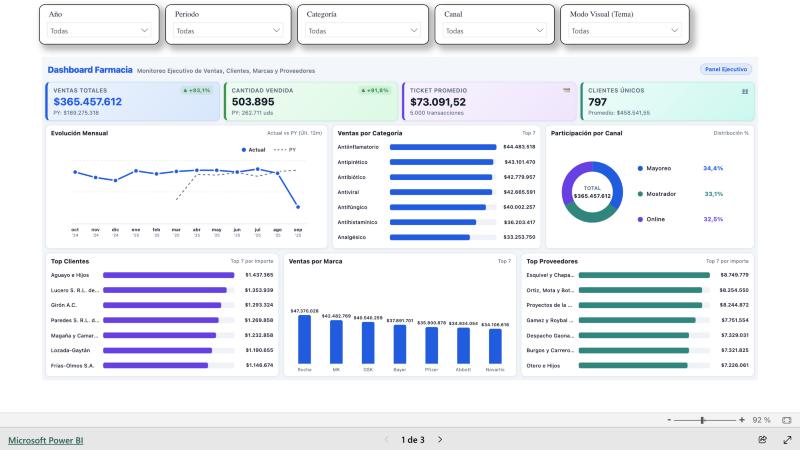Select the Aguayo e Hijos client bar

(x=168, y=275)
